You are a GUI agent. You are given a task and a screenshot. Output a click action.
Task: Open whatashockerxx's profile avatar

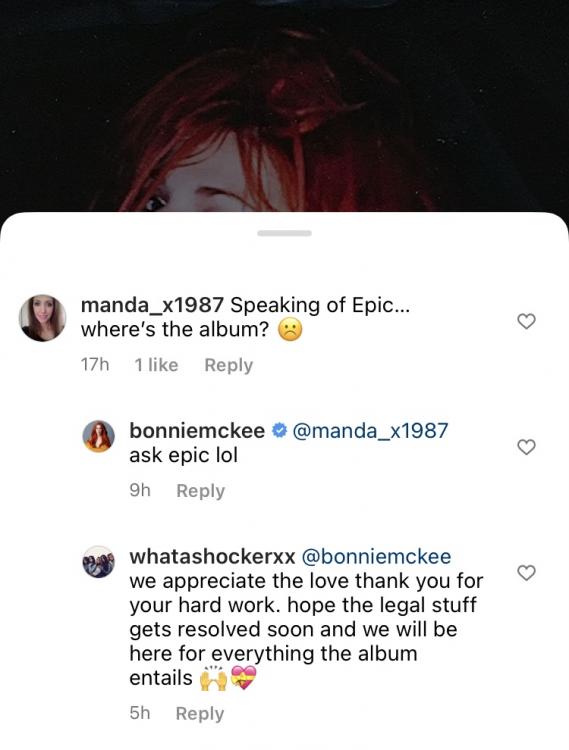98,562
